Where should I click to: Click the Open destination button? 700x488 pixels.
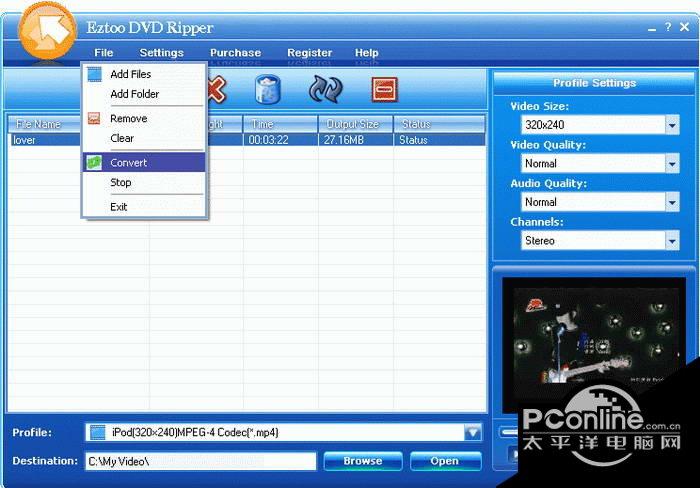tap(445, 461)
